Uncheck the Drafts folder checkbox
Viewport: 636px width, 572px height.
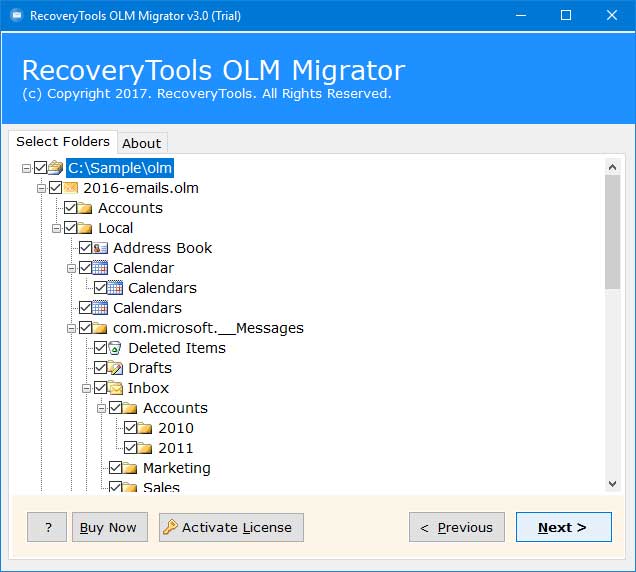[x=100, y=368]
